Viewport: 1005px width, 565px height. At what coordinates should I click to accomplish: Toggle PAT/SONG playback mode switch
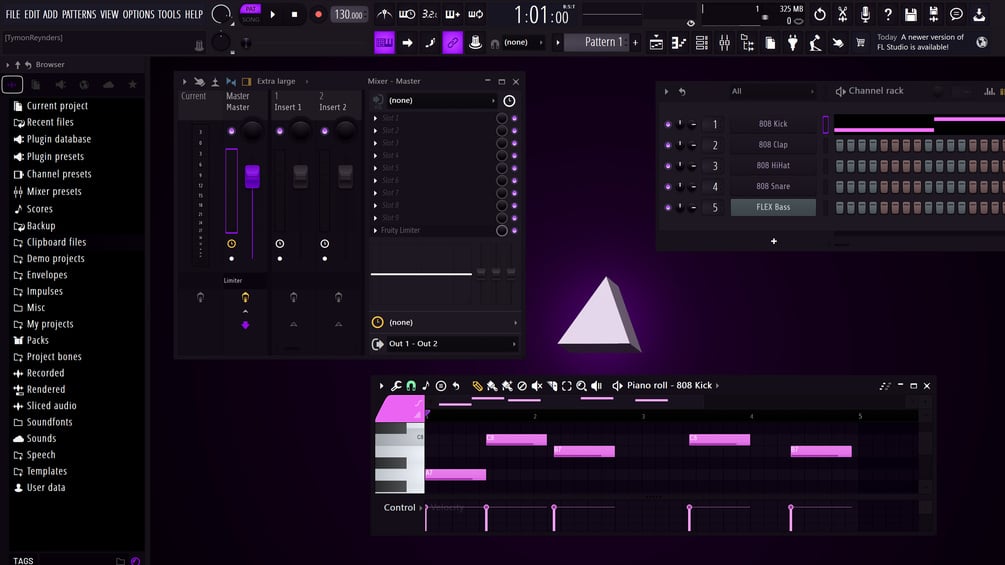click(x=251, y=14)
